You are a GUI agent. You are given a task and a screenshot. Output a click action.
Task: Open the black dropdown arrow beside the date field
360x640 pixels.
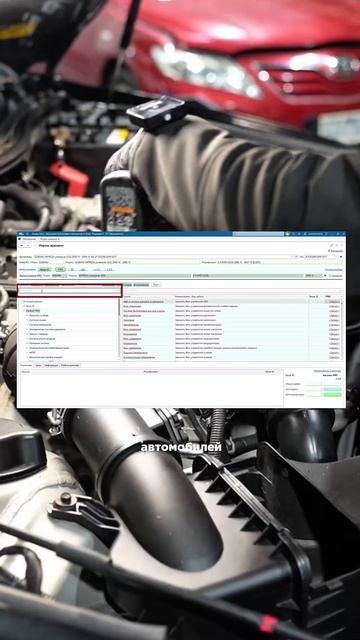(341, 257)
